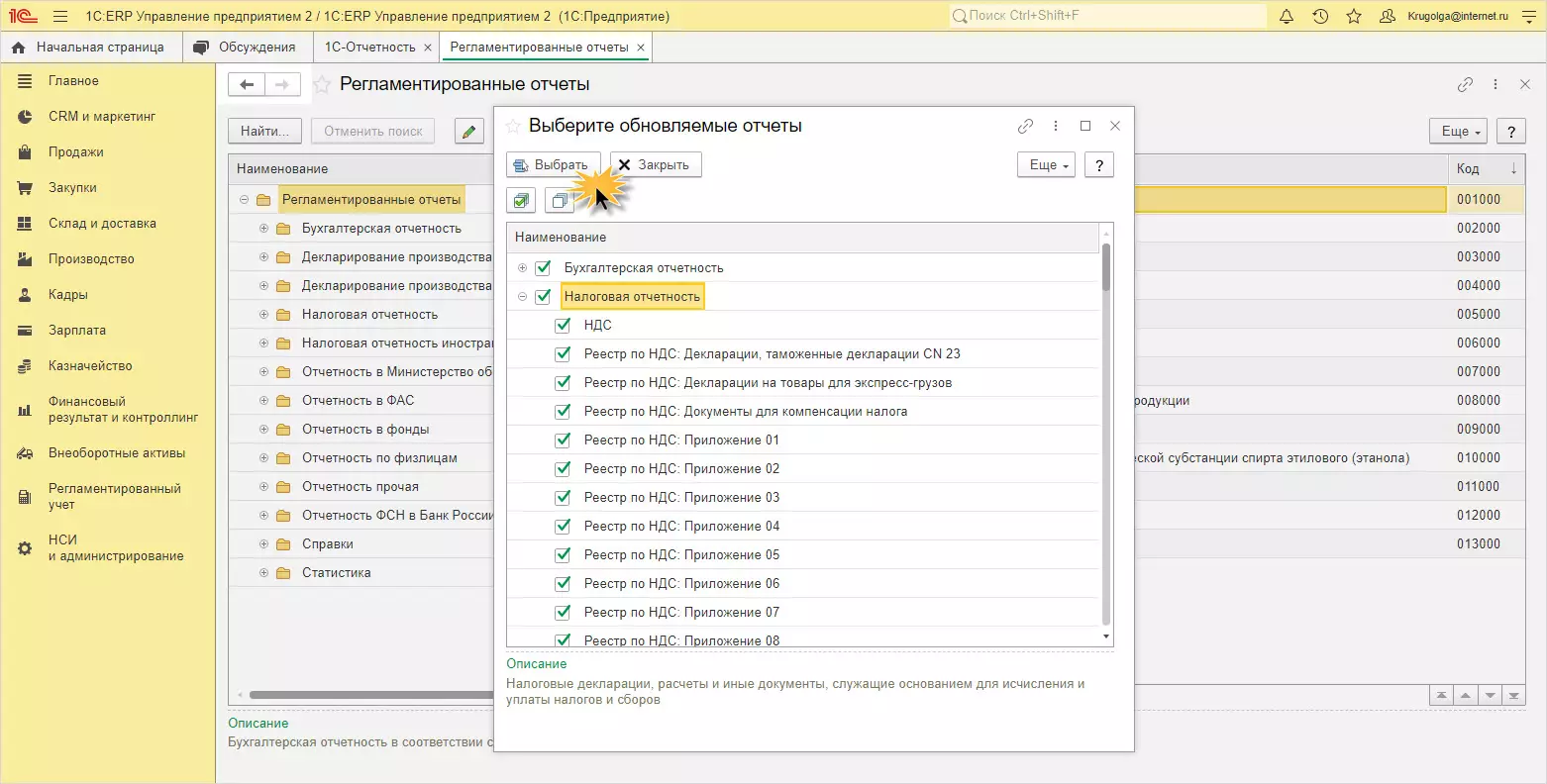This screenshot has height=784, width=1547.
Task: Uncheck the НДС report checkbox
Action: [x=563, y=325]
